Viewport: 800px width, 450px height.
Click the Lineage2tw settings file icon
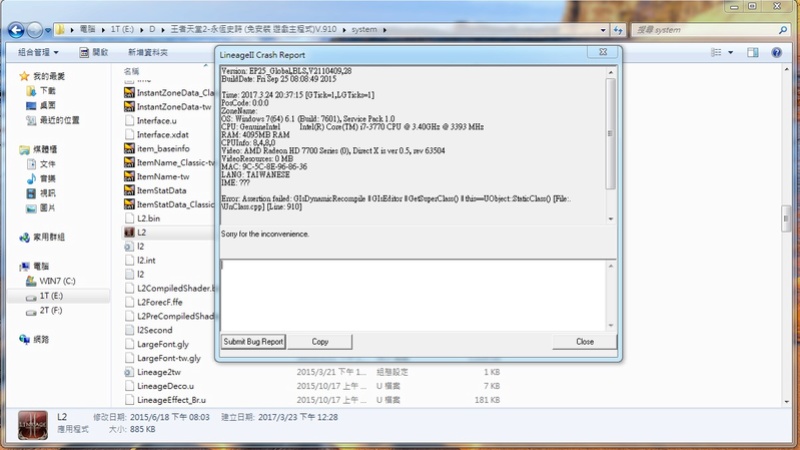point(129,372)
